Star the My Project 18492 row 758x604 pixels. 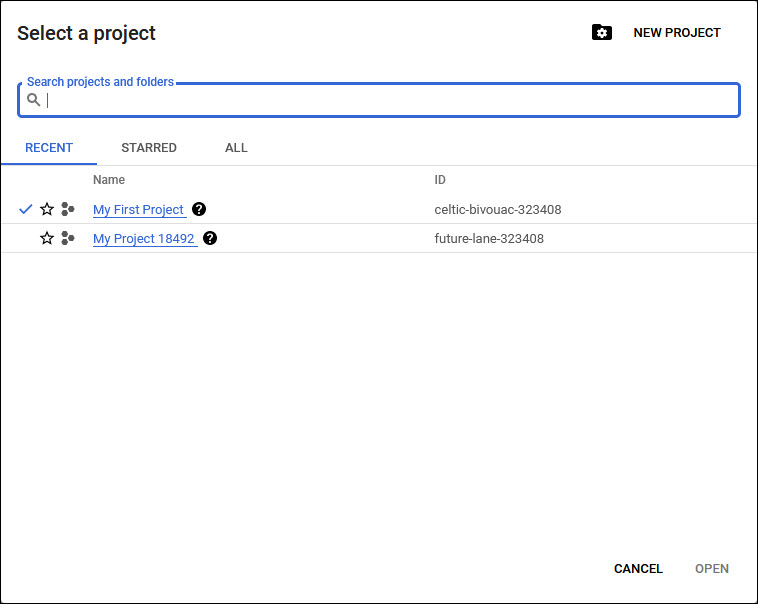tap(47, 239)
